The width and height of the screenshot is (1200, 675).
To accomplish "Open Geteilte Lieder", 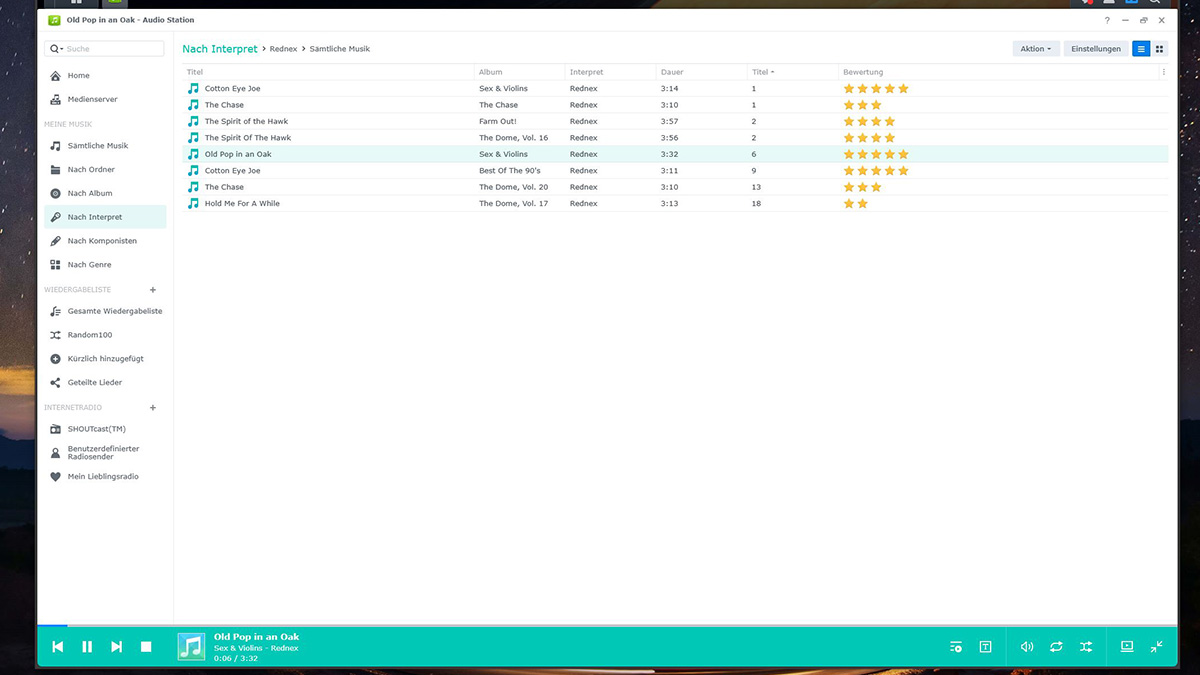I will (x=104, y=382).
